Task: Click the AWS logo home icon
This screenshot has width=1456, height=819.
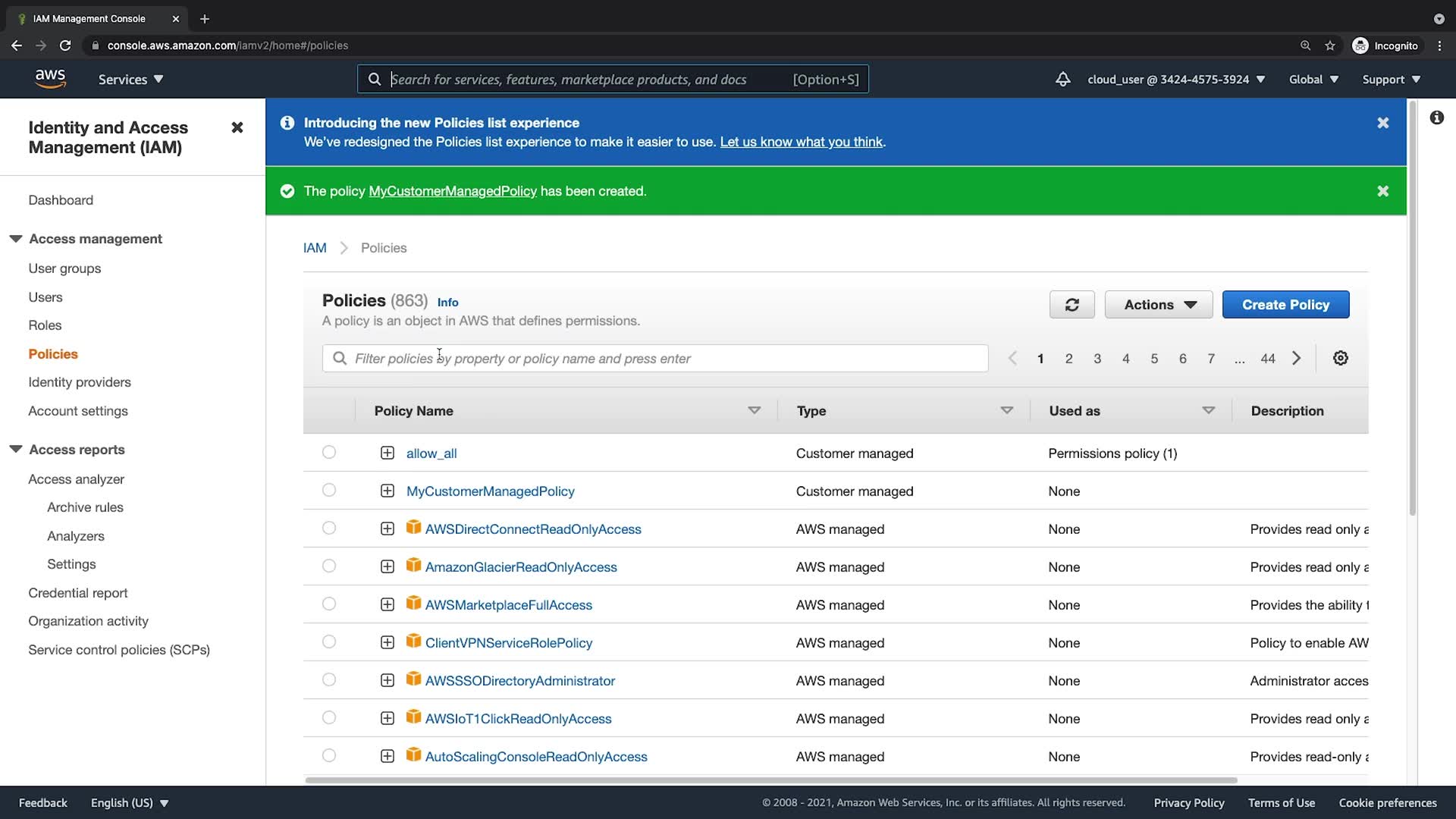Action: pyautogui.click(x=50, y=79)
